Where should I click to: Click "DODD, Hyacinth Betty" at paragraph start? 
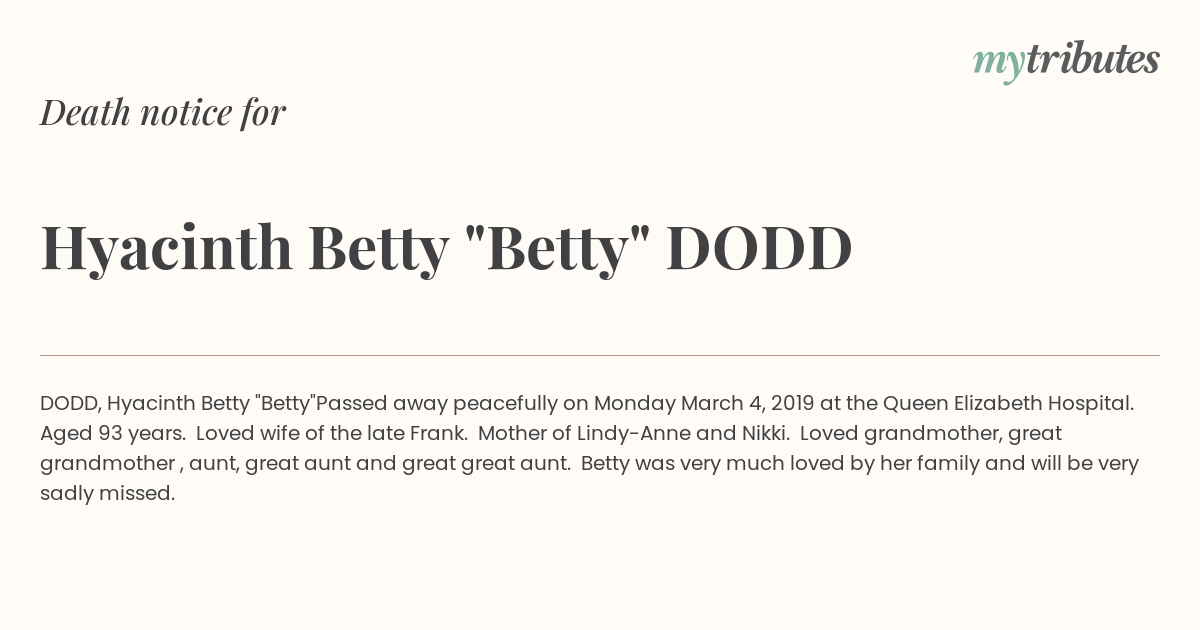point(145,404)
